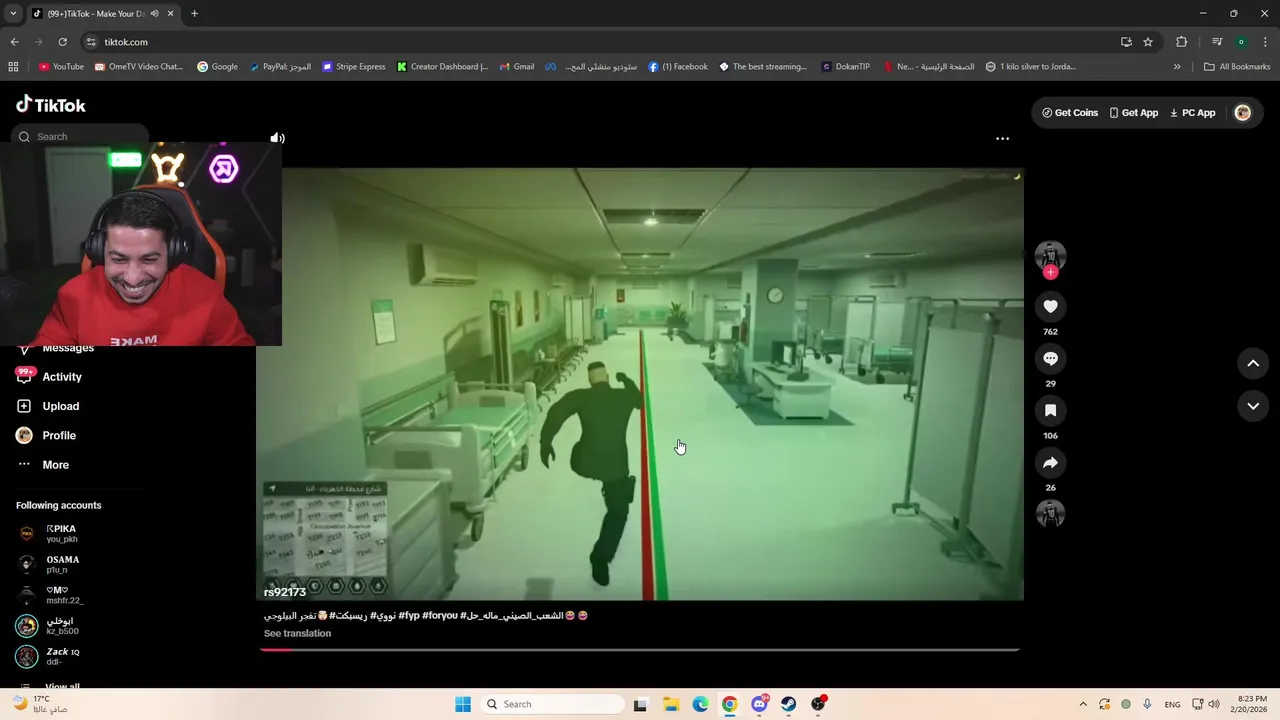Open profile avatar menu in top right
1280x720 pixels.
coord(1243,113)
